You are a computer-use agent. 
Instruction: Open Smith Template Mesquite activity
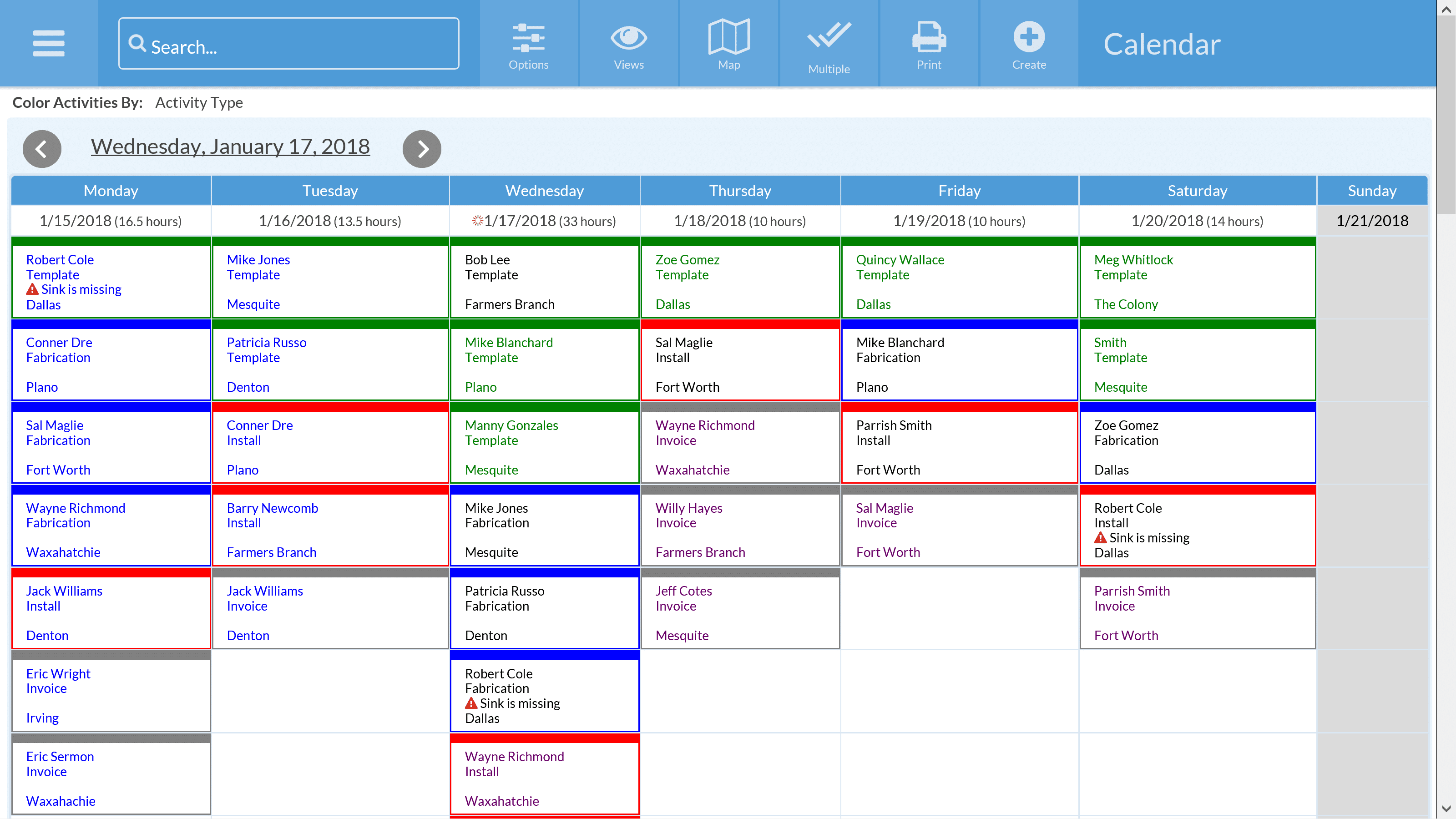pyautogui.click(x=1197, y=360)
